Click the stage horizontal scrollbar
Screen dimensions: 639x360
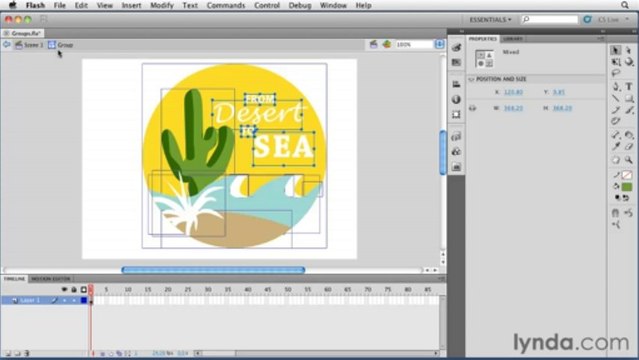click(x=213, y=270)
